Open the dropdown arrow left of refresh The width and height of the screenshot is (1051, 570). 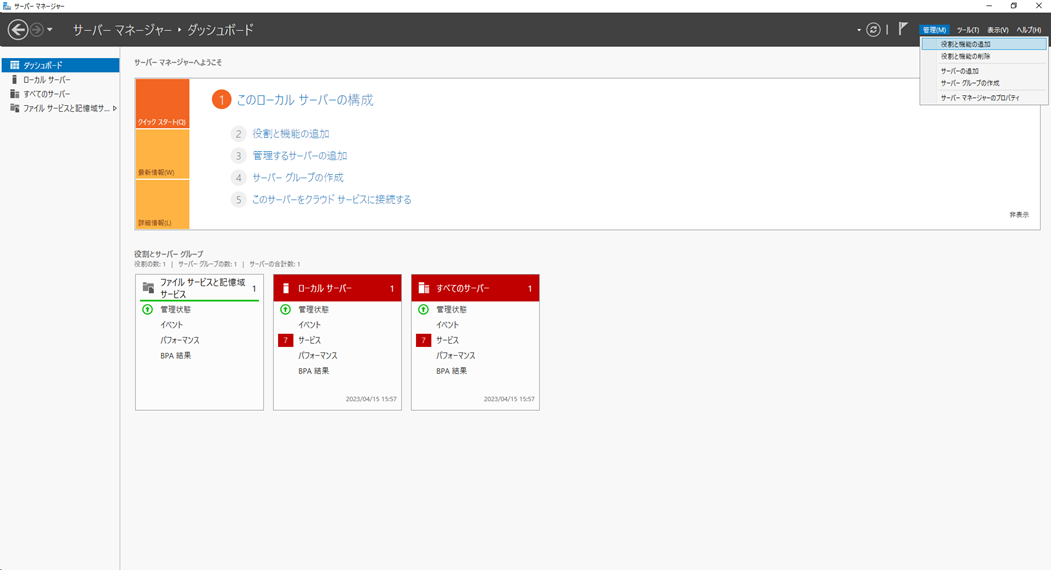tap(858, 30)
